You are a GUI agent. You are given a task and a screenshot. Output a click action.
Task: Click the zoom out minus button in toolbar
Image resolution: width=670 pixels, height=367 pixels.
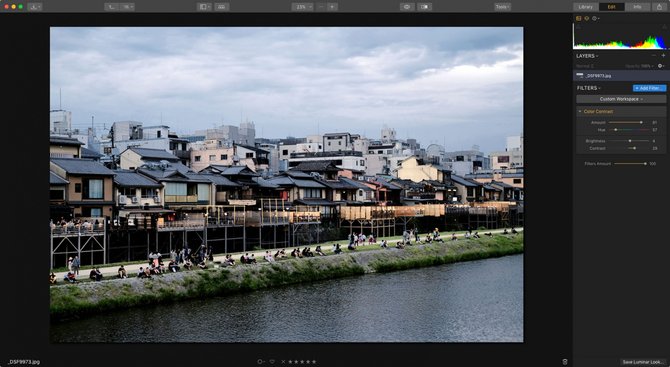(321, 7)
